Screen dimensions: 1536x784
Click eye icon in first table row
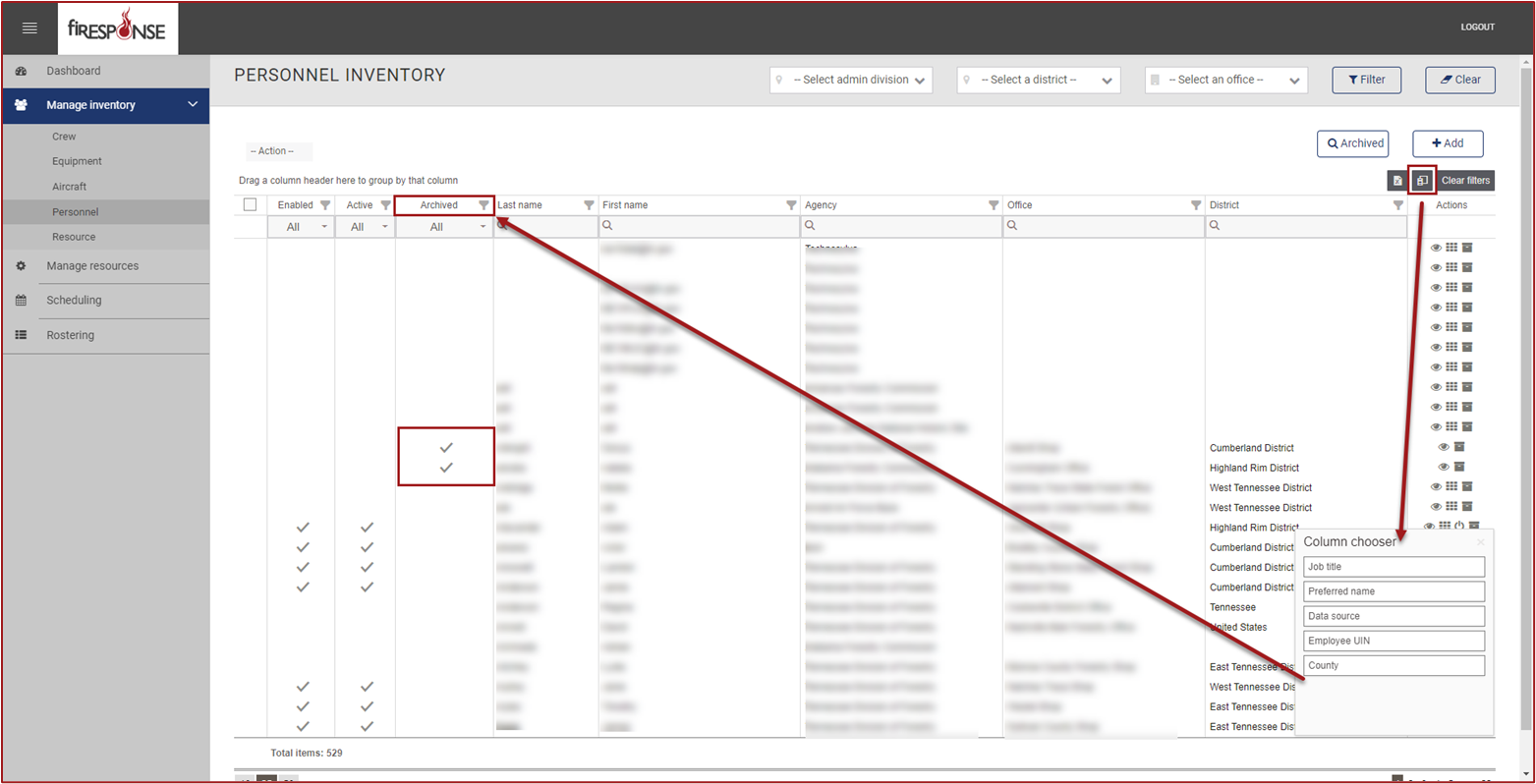pyautogui.click(x=1436, y=248)
